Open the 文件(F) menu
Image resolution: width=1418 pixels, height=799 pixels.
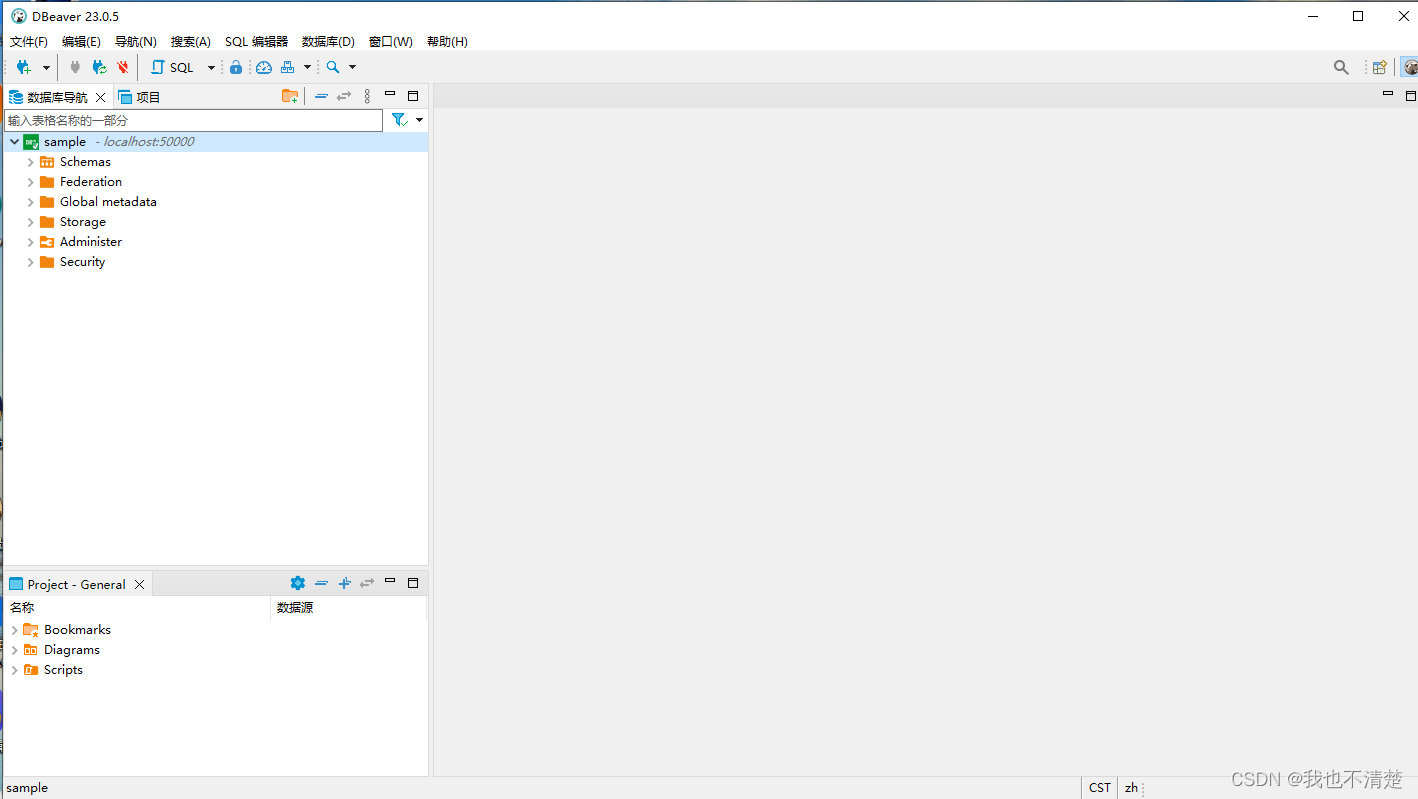pyautogui.click(x=29, y=42)
